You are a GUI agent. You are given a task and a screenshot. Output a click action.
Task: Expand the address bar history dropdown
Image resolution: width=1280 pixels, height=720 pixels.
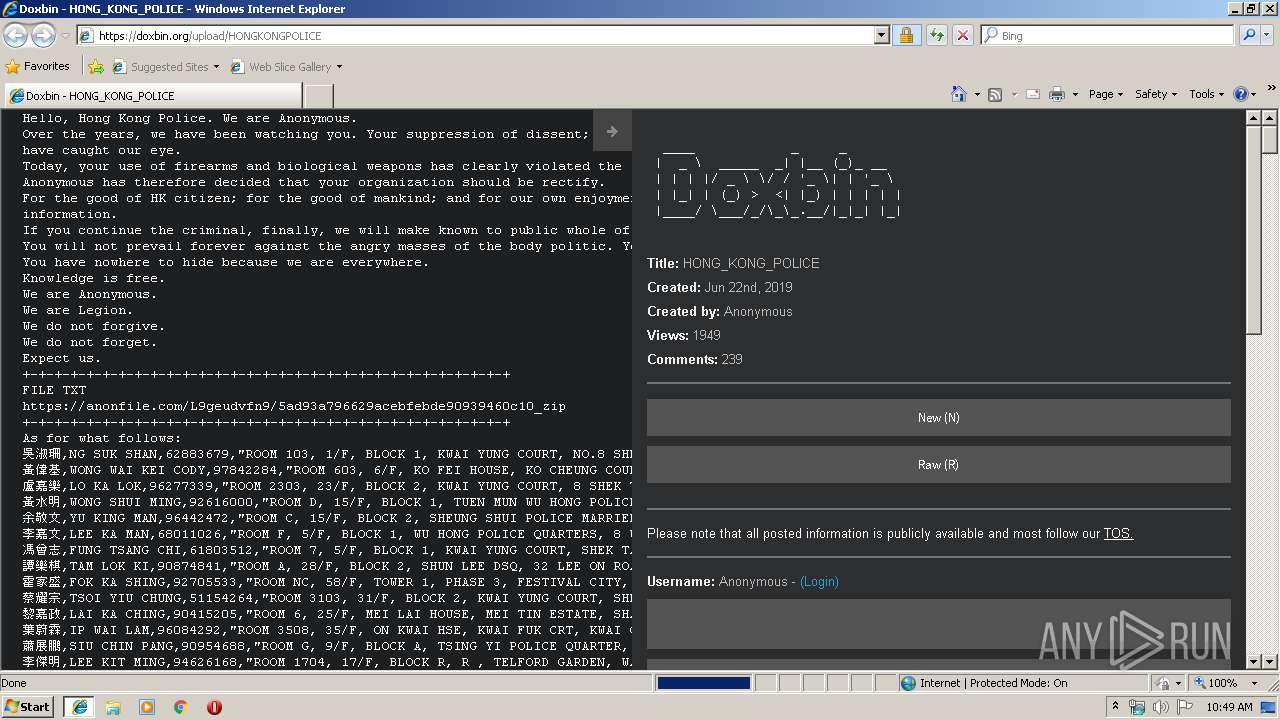point(881,35)
